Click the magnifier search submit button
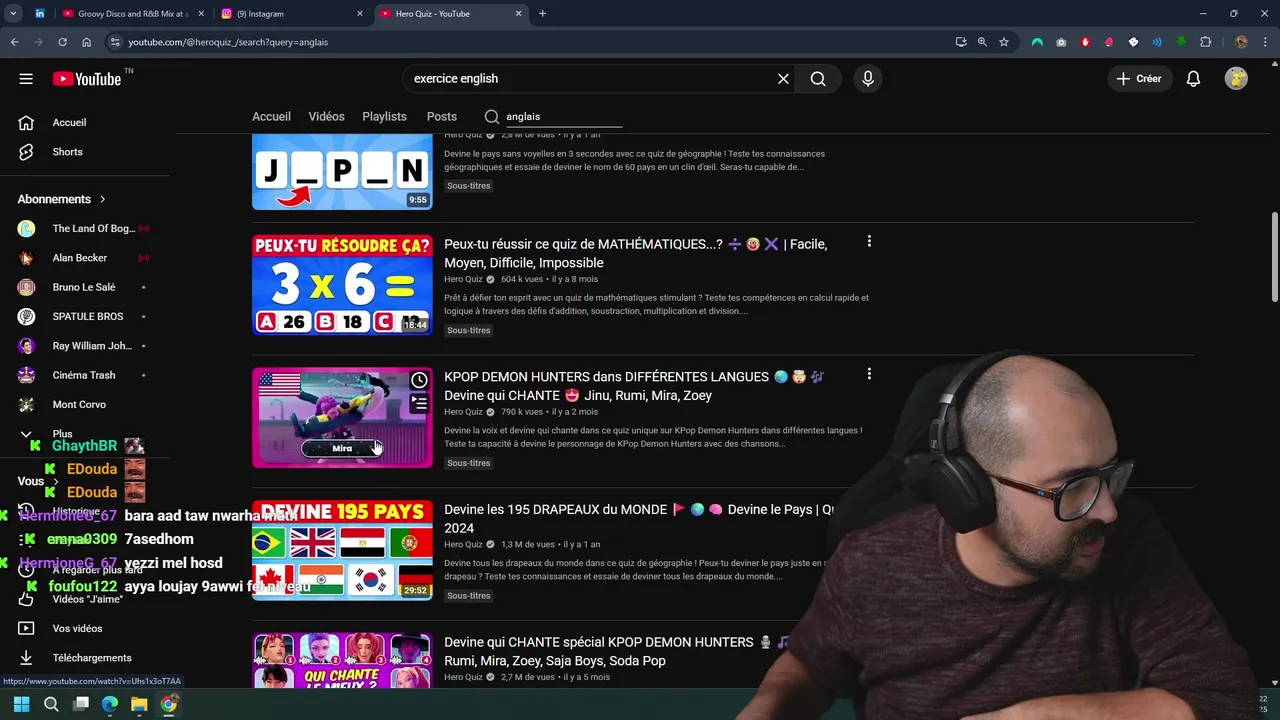 pyautogui.click(x=818, y=79)
